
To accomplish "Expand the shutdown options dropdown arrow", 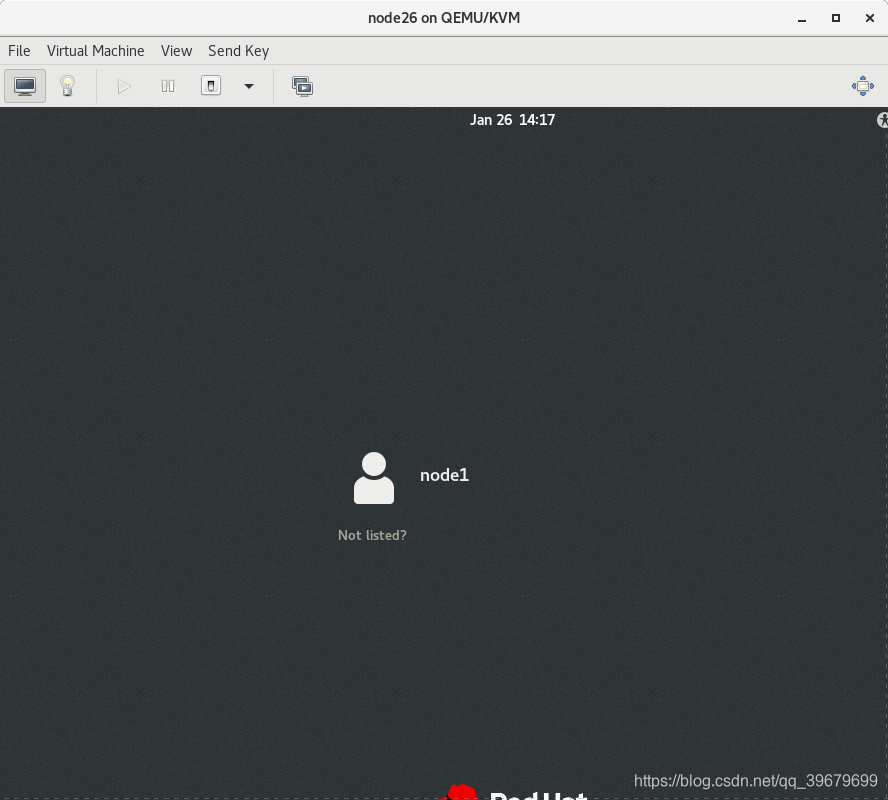I will [x=249, y=86].
